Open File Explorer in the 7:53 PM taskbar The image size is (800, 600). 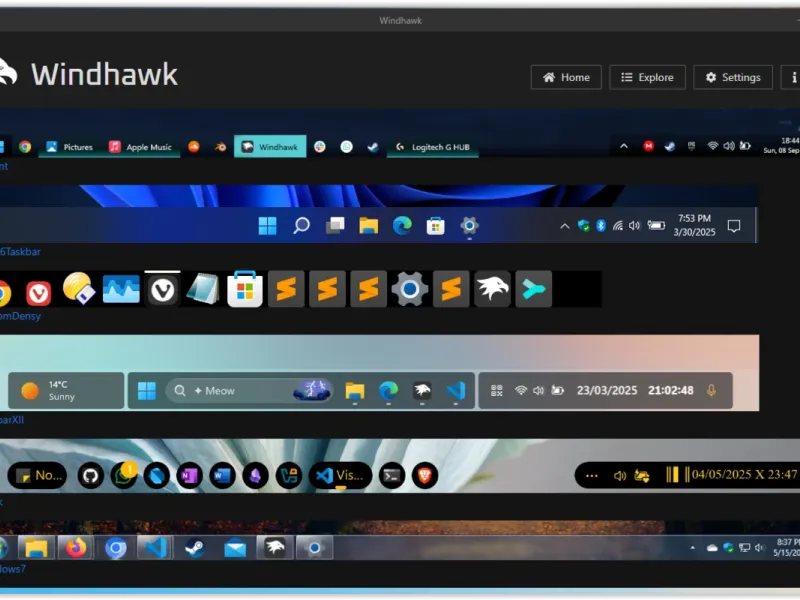click(368, 226)
